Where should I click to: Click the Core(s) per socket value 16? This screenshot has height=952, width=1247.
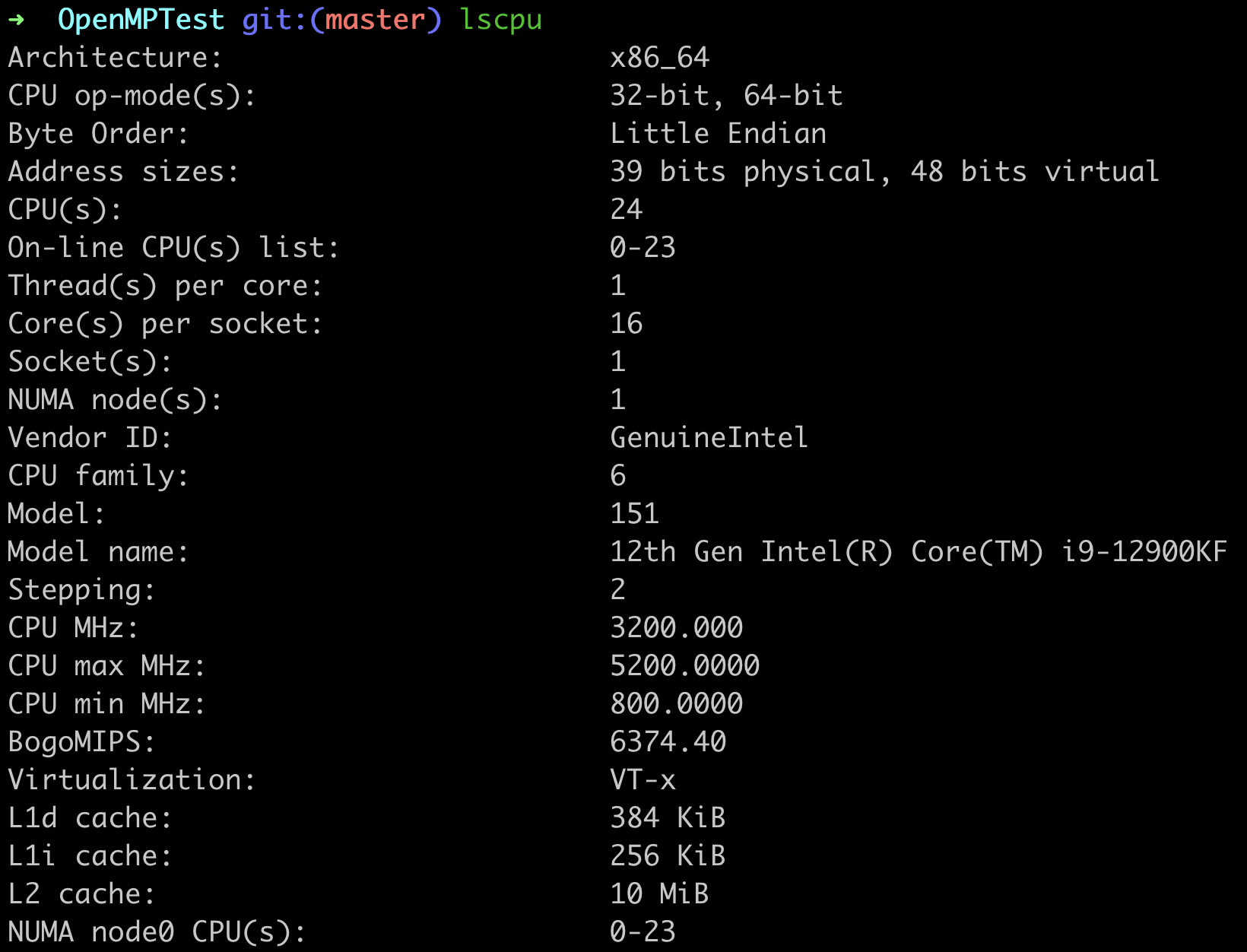point(627,324)
